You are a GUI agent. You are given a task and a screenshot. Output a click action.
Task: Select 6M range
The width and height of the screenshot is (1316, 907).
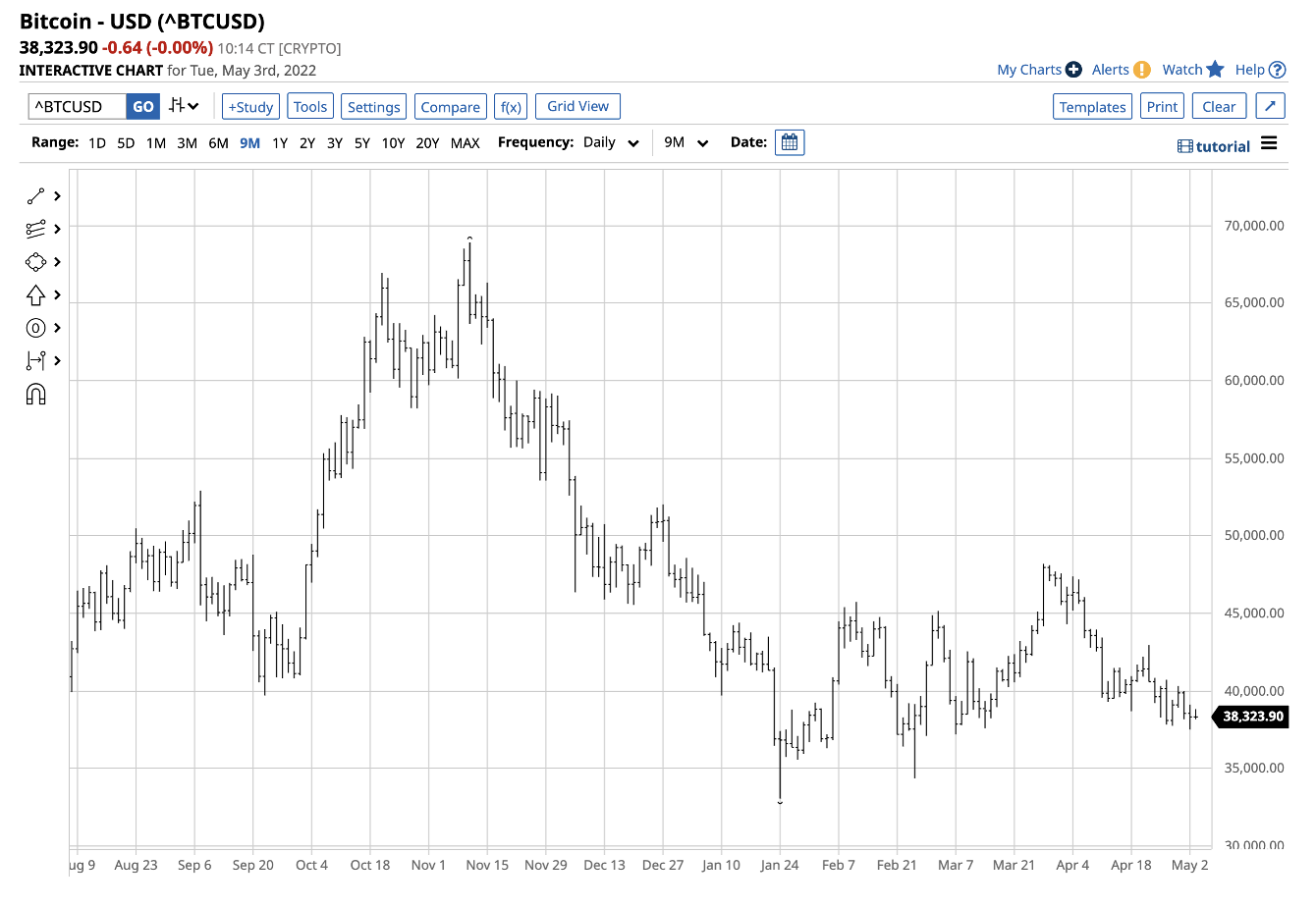pyautogui.click(x=218, y=143)
